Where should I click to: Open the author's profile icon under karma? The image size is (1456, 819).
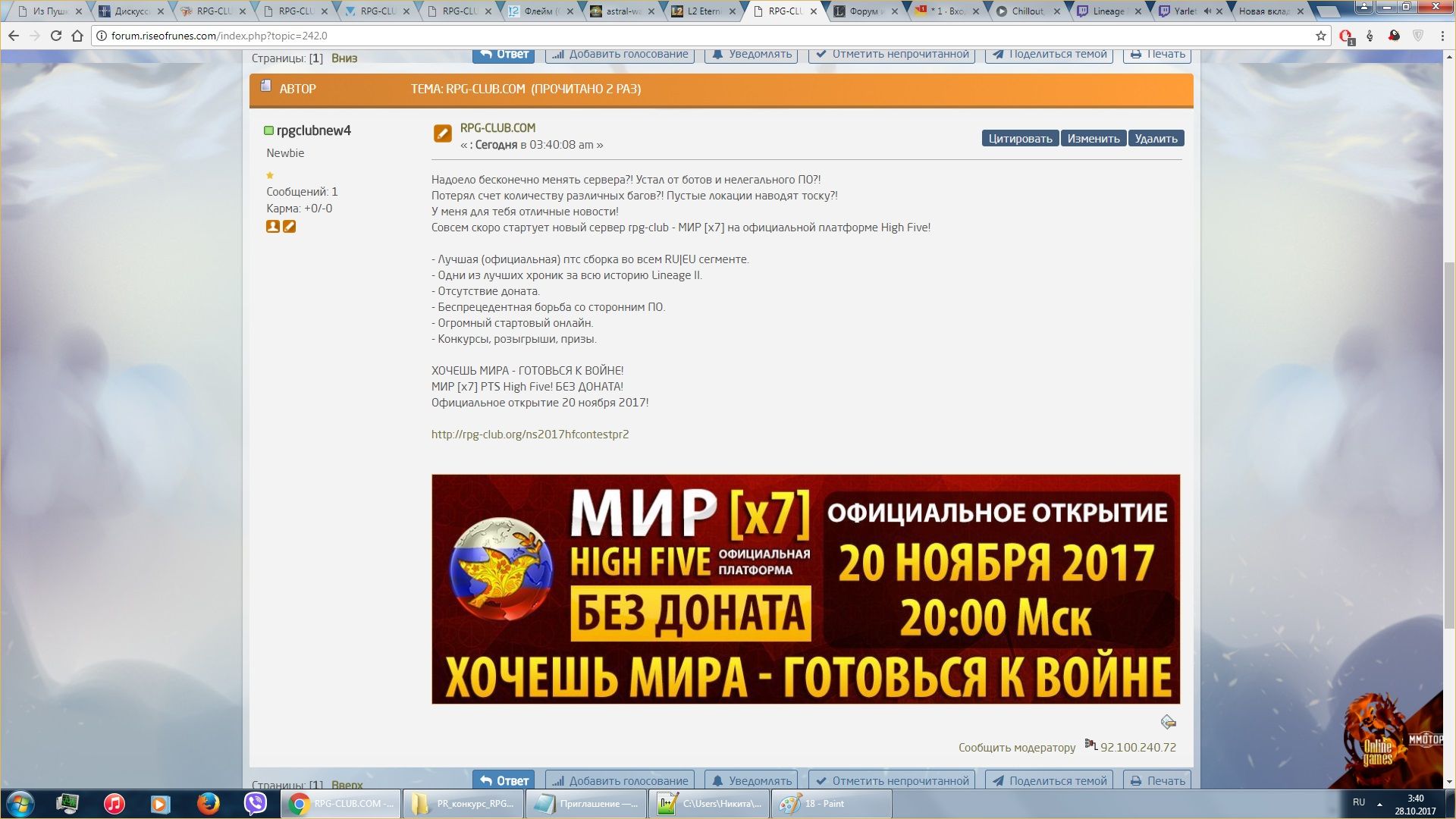coord(273,227)
